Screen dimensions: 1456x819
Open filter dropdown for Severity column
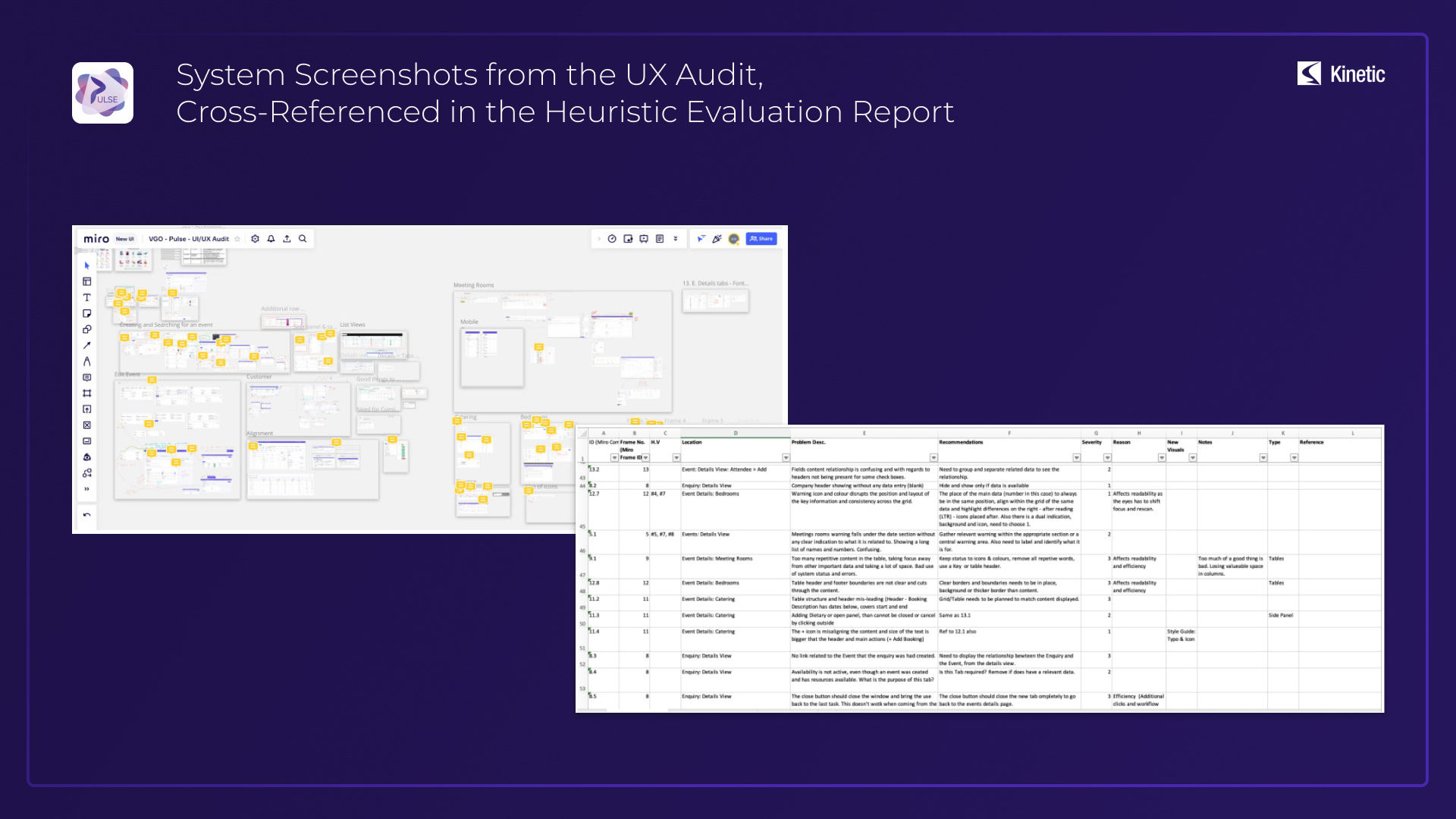coord(1107,458)
